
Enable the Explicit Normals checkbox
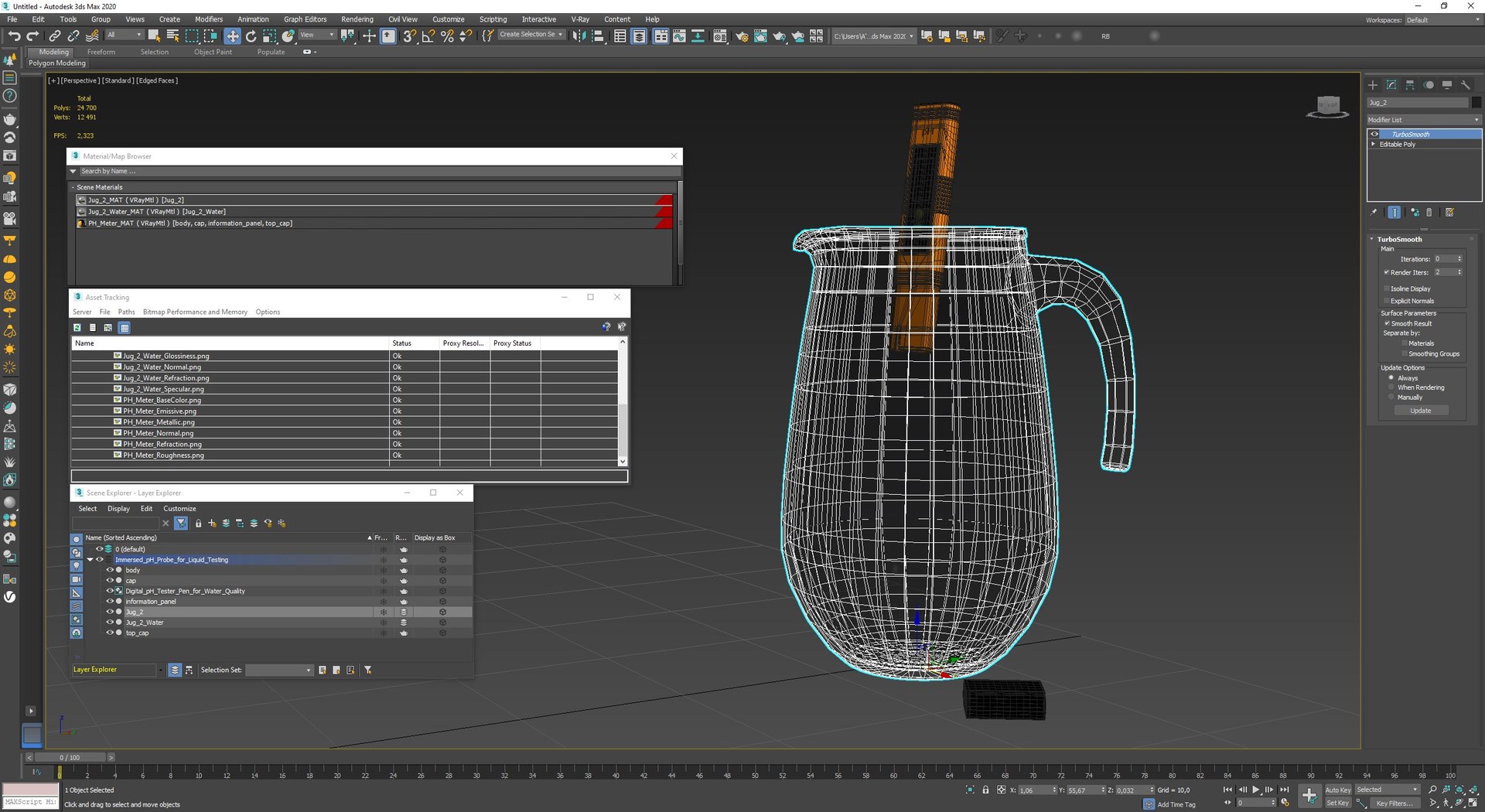tap(1387, 301)
